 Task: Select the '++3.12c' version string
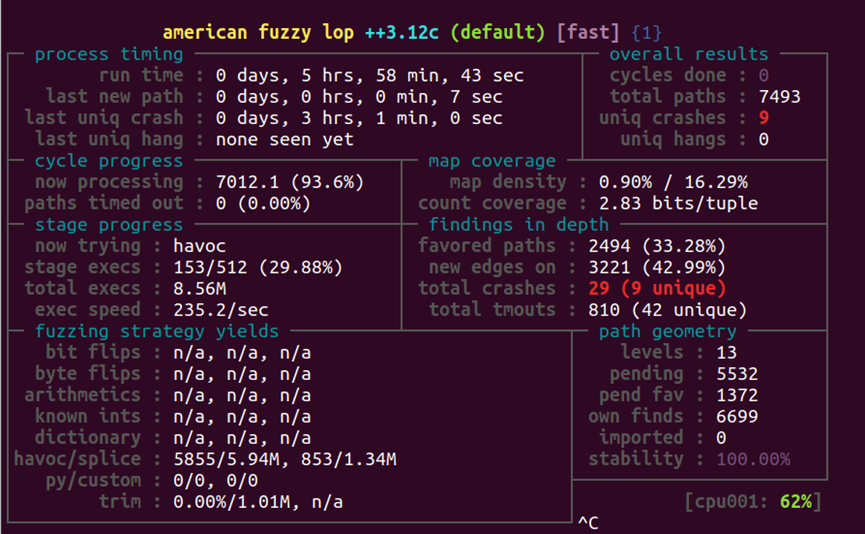[402, 33]
